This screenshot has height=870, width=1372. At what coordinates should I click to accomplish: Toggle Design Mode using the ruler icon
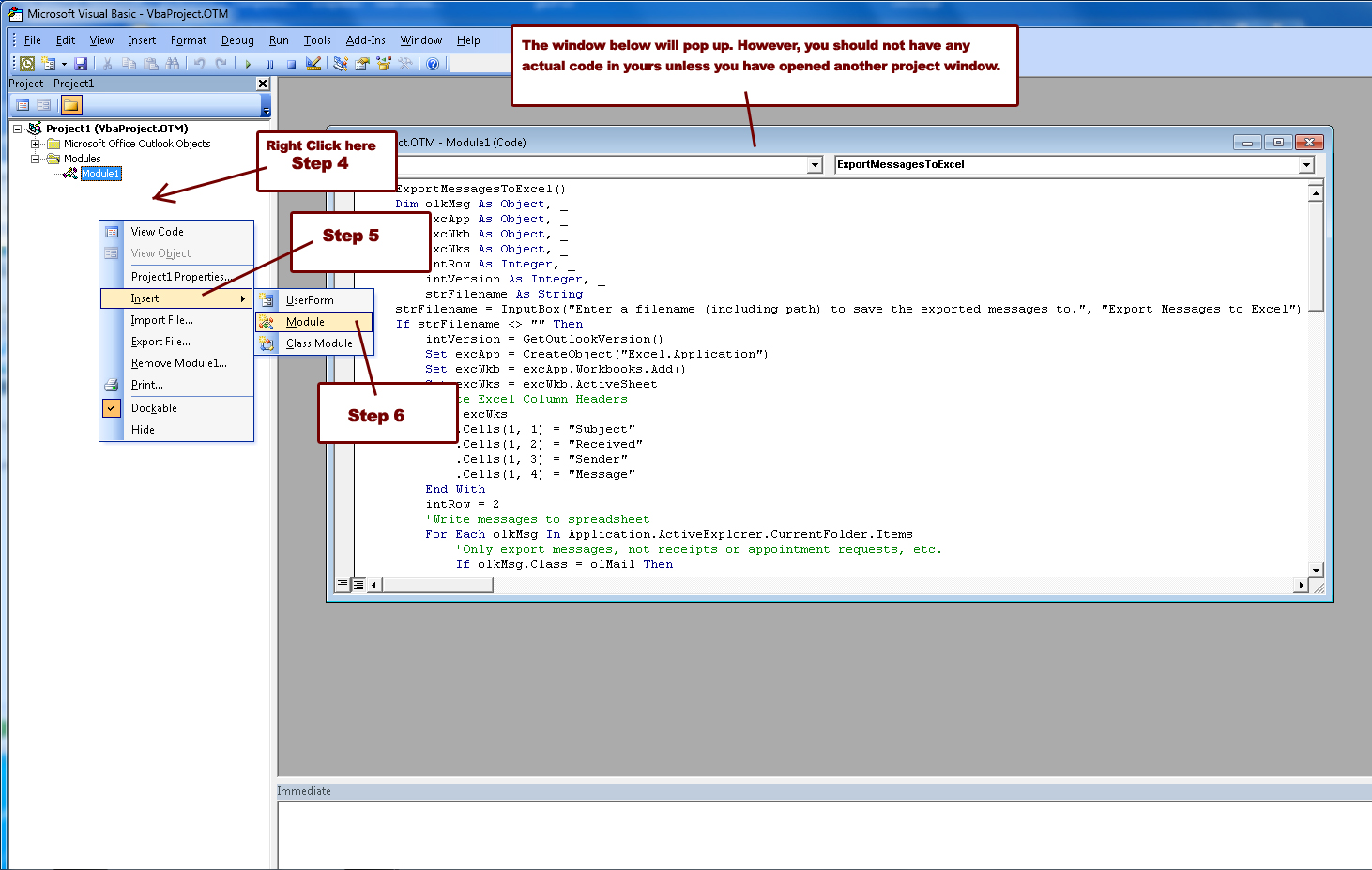tap(313, 64)
